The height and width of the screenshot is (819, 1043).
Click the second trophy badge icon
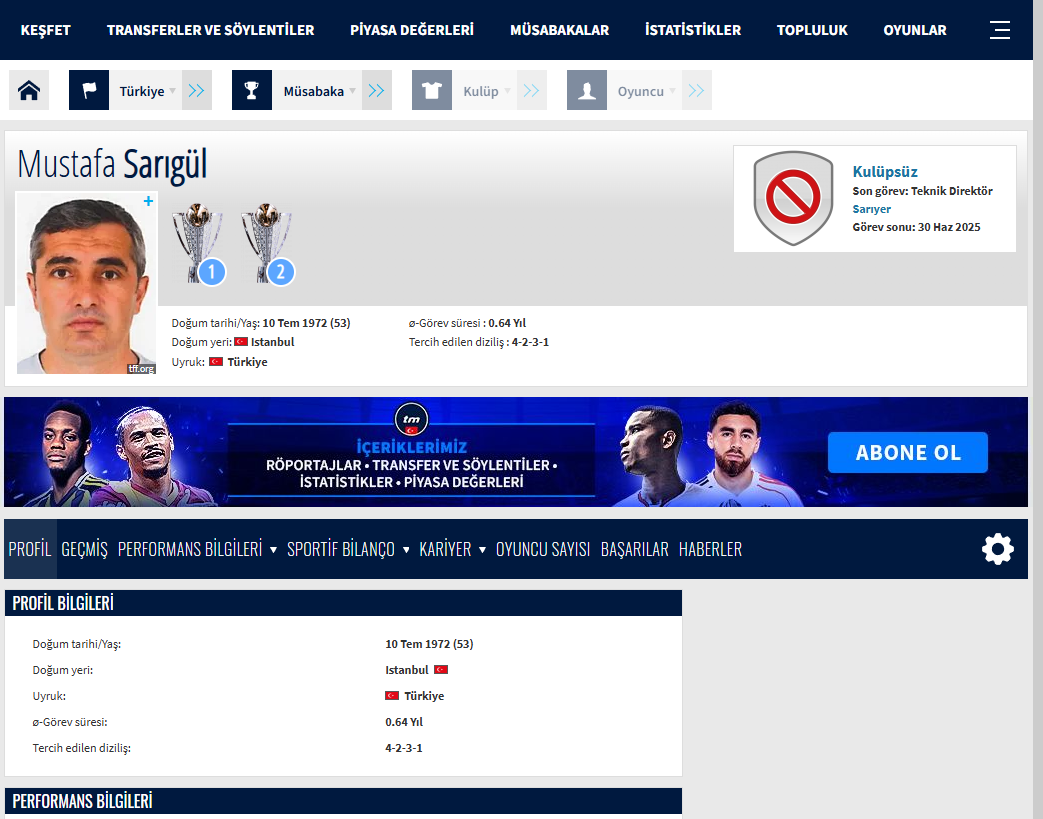268,244
